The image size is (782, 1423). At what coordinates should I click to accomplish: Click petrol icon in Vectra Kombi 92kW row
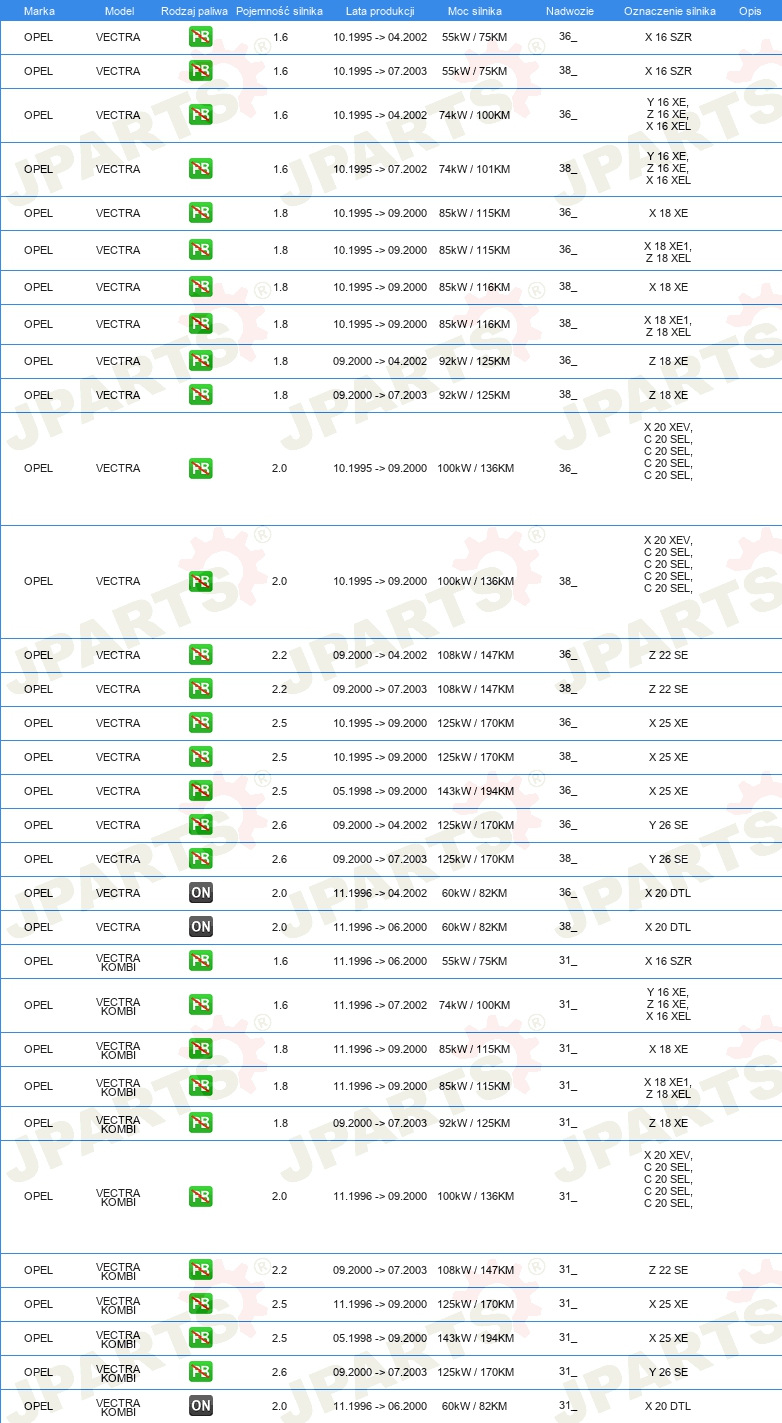coord(201,1123)
